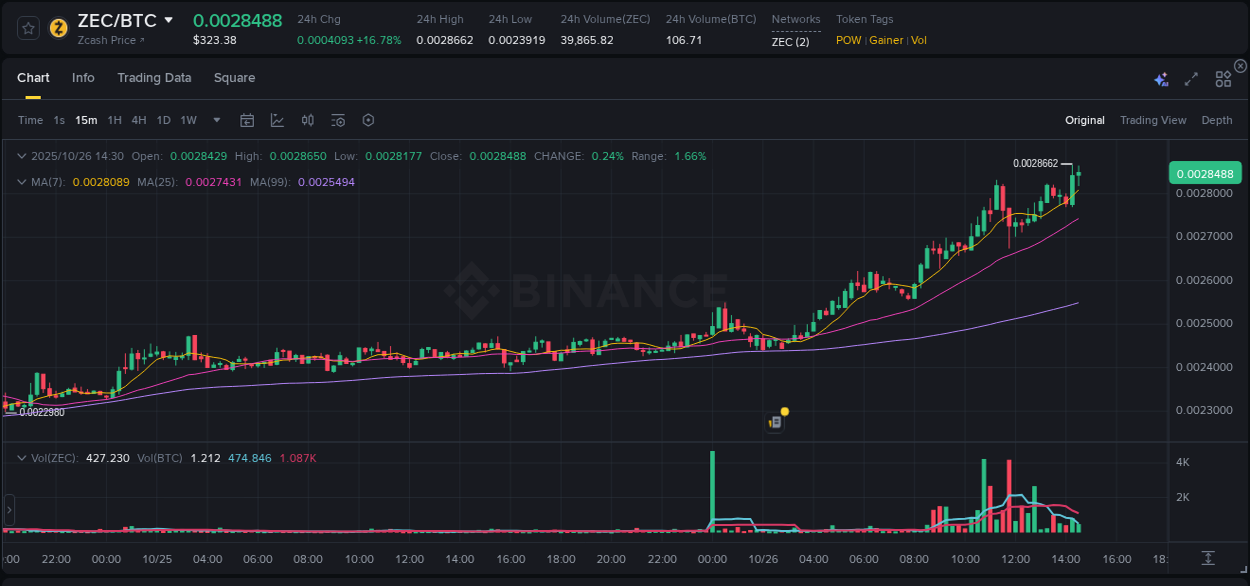Image resolution: width=1250 pixels, height=586 pixels.
Task: Launch the AI assistant sparkle icon
Action: [1161, 78]
